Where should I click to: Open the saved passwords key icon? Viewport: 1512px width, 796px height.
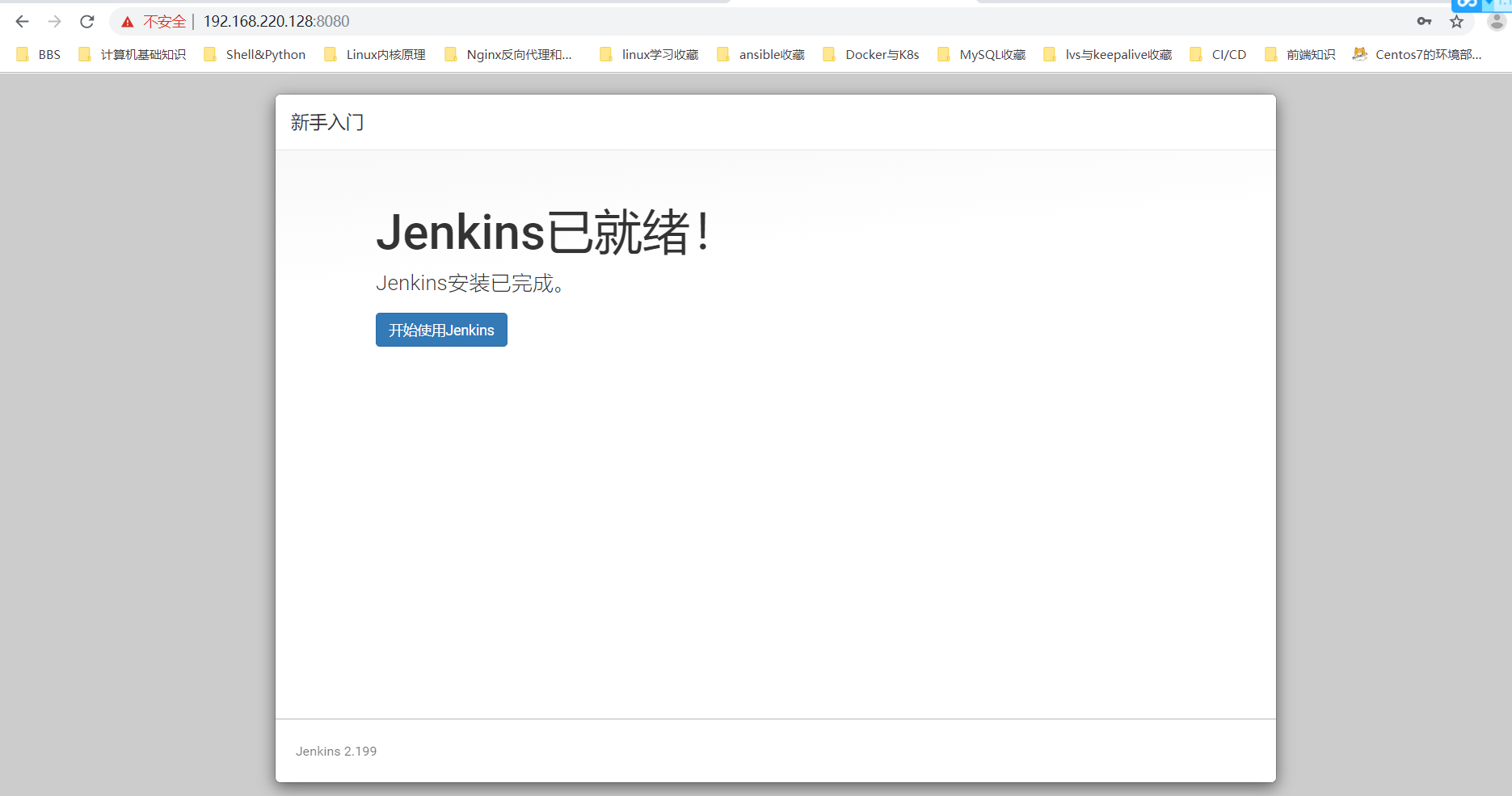(1424, 22)
